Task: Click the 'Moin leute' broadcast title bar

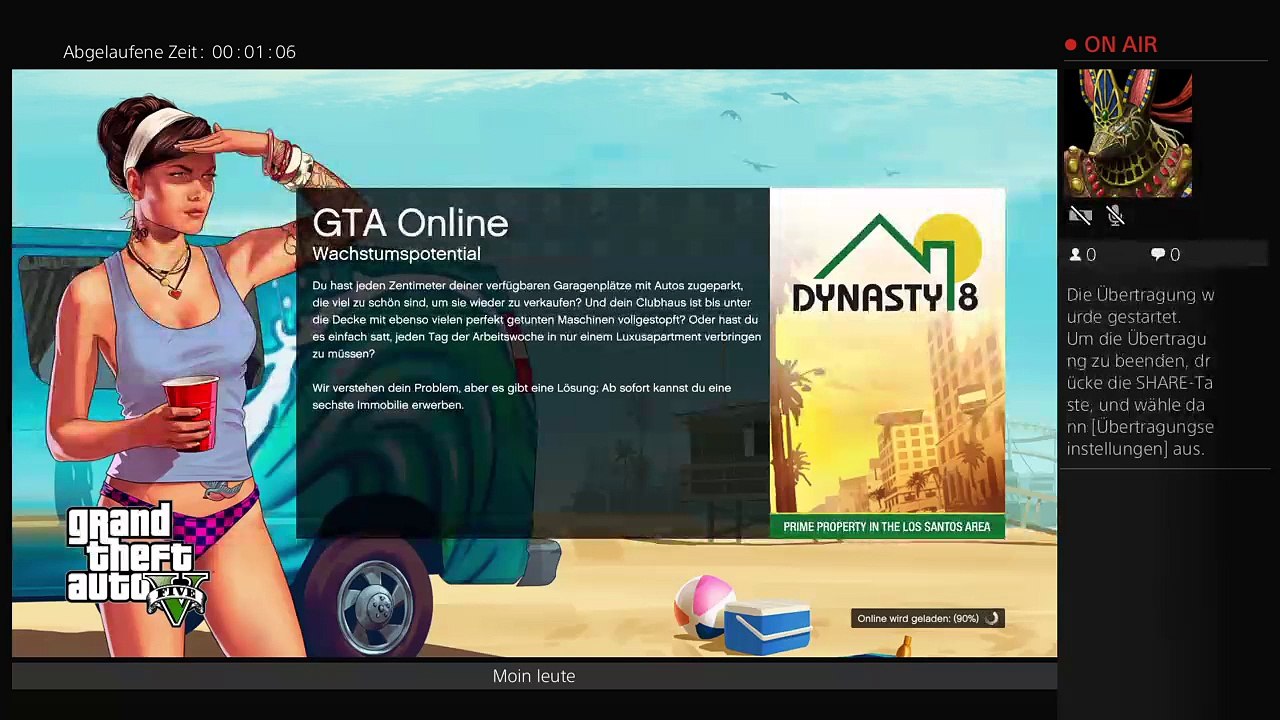Action: coord(534,676)
